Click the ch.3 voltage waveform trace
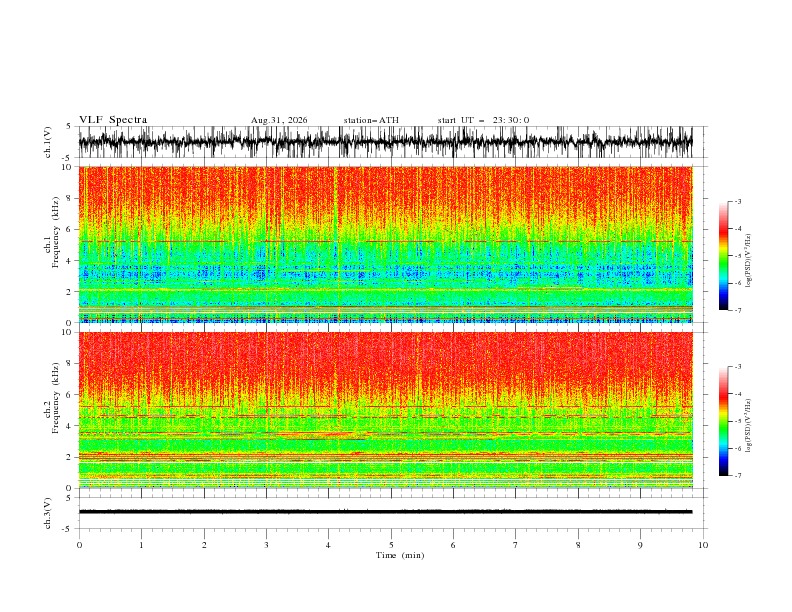This screenshot has height=612, width=792. tap(385, 512)
